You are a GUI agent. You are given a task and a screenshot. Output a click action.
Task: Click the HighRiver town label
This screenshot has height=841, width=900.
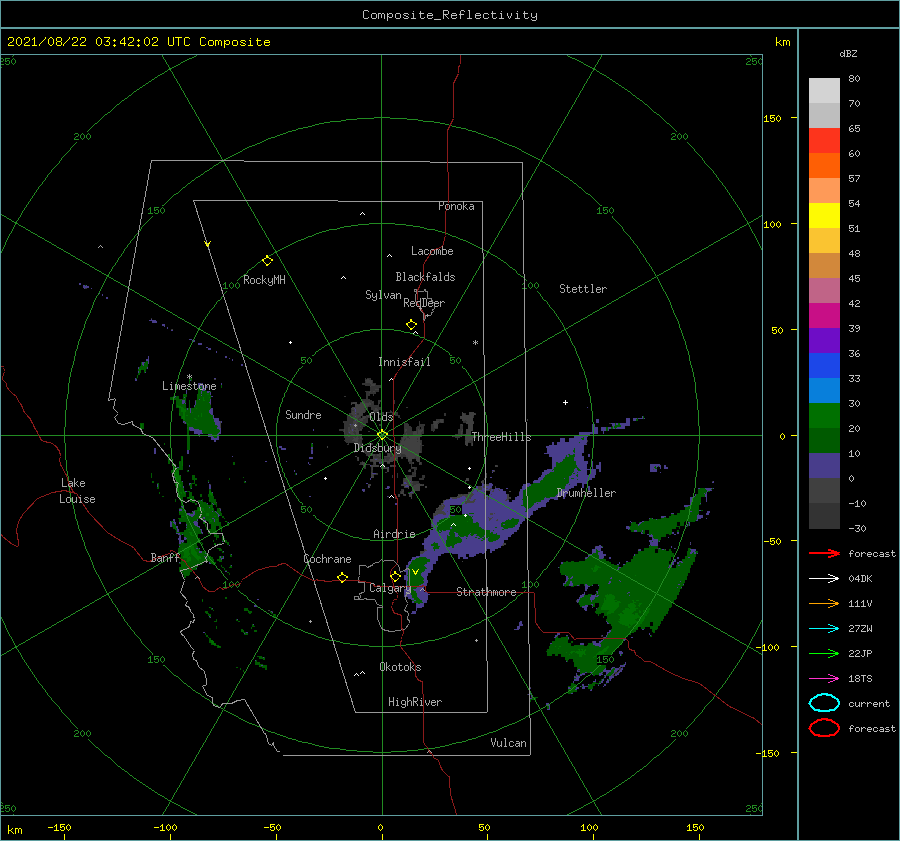click(415, 702)
